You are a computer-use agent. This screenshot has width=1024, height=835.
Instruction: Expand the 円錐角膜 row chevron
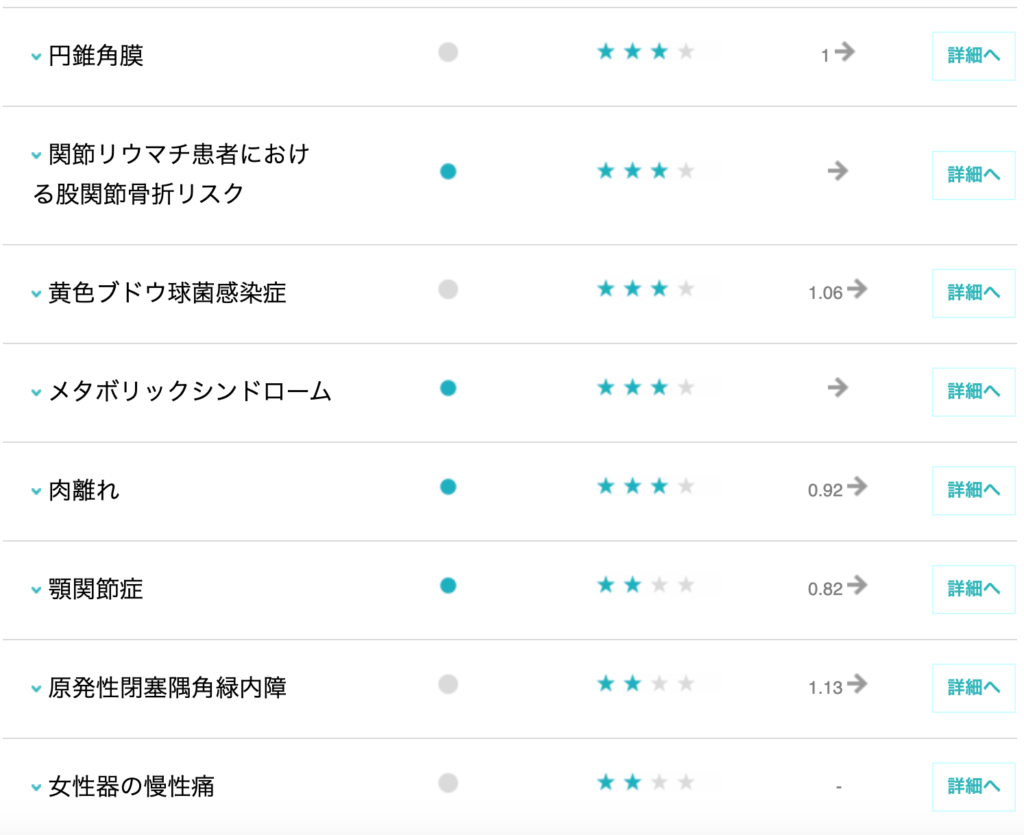(36, 57)
